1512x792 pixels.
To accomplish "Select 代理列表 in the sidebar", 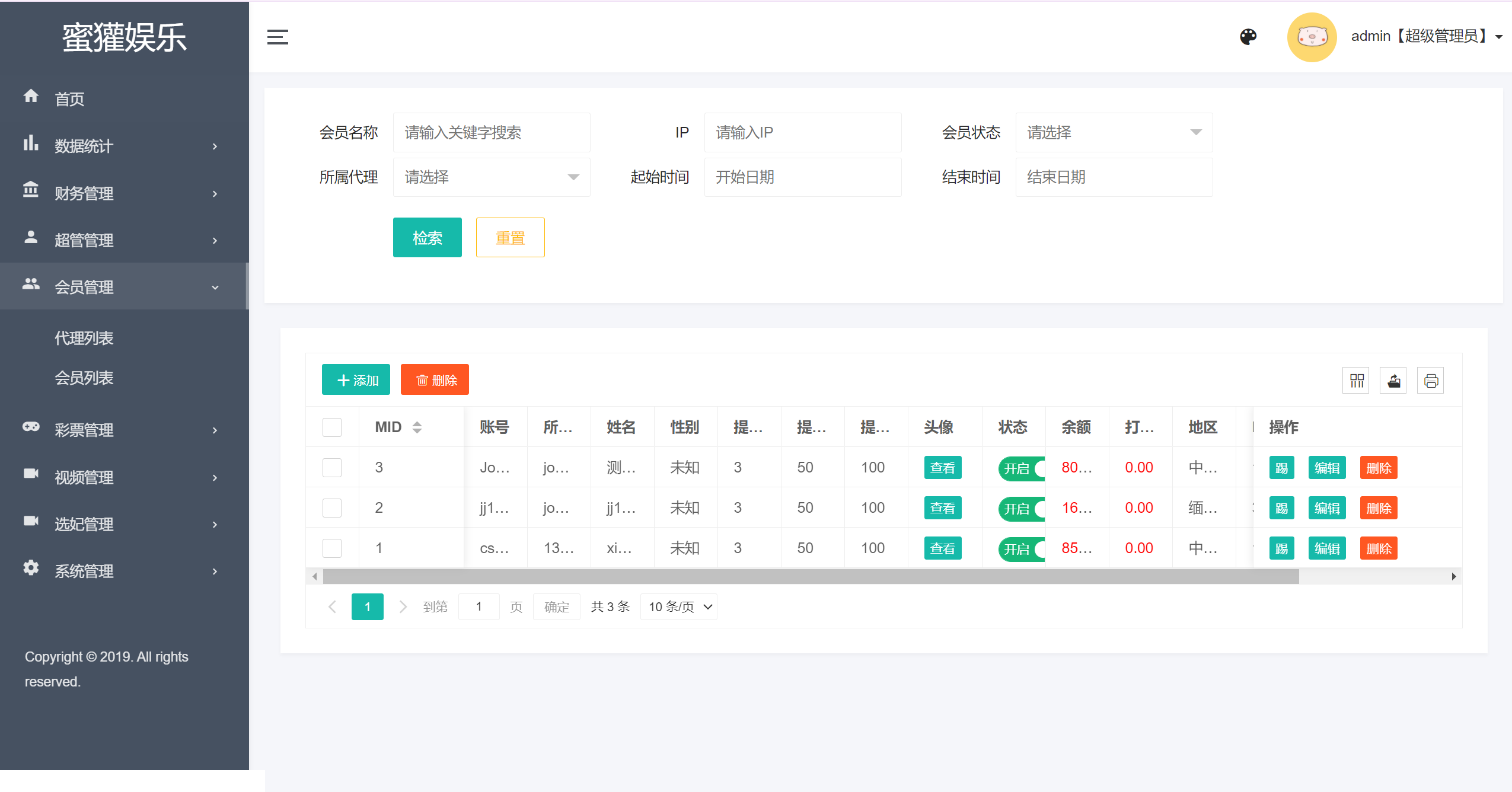I will coord(84,337).
